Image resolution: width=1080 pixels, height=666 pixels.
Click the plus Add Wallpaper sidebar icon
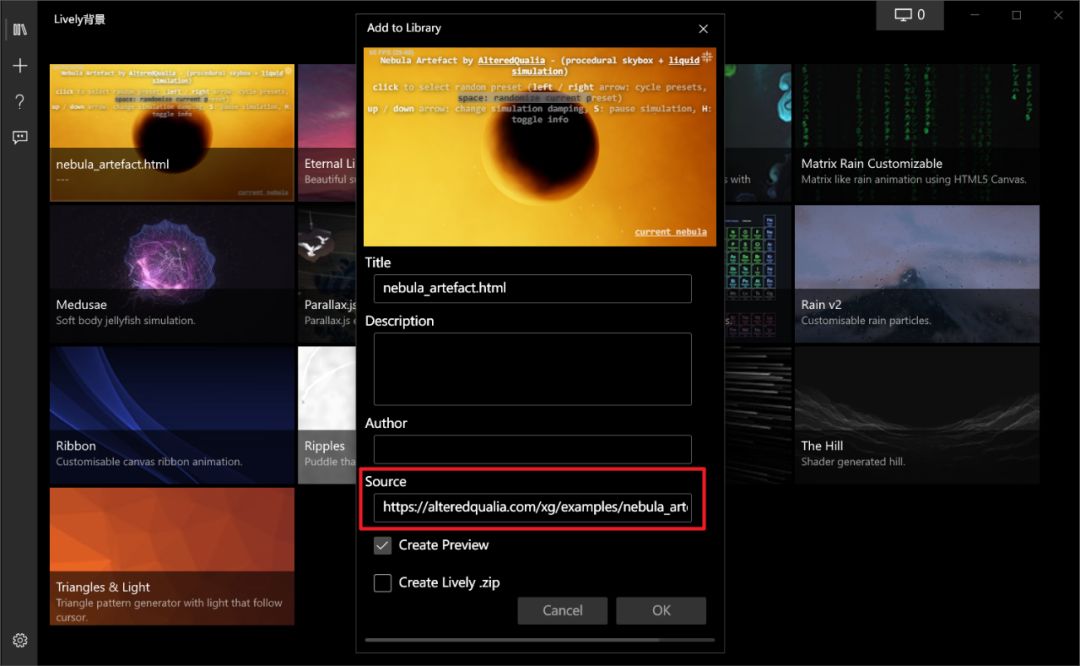(x=19, y=66)
